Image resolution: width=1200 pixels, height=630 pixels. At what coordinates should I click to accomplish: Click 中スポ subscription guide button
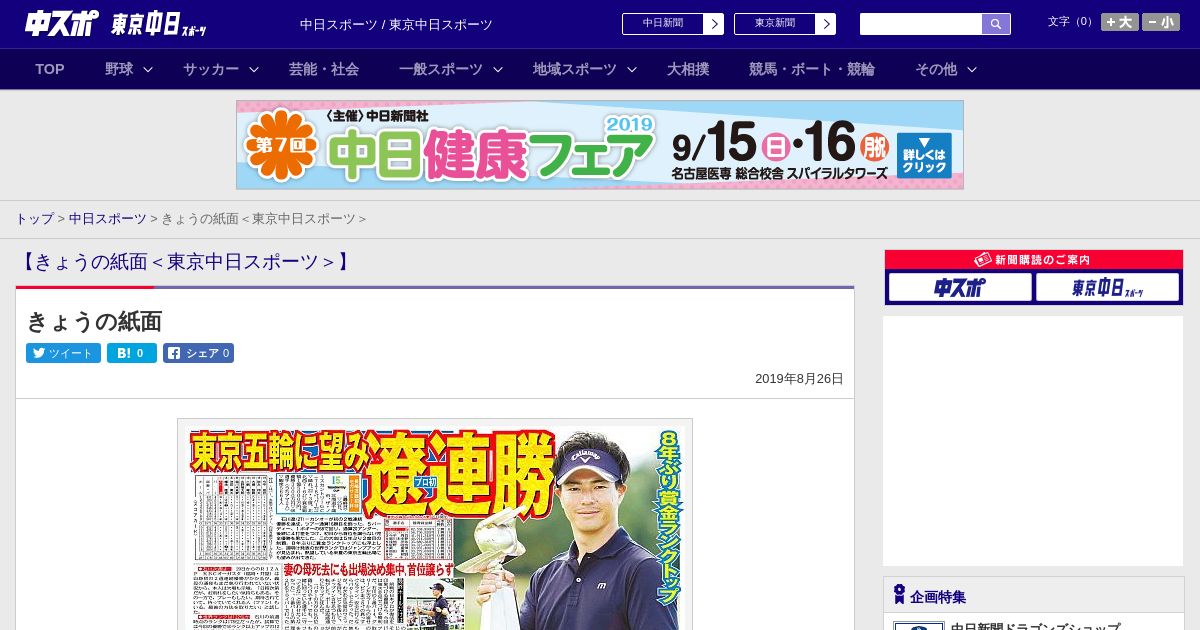960,288
